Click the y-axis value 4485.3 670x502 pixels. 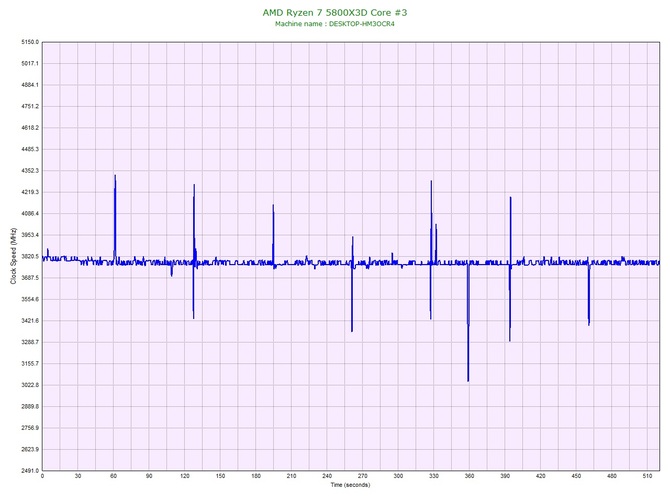pyautogui.click(x=30, y=149)
